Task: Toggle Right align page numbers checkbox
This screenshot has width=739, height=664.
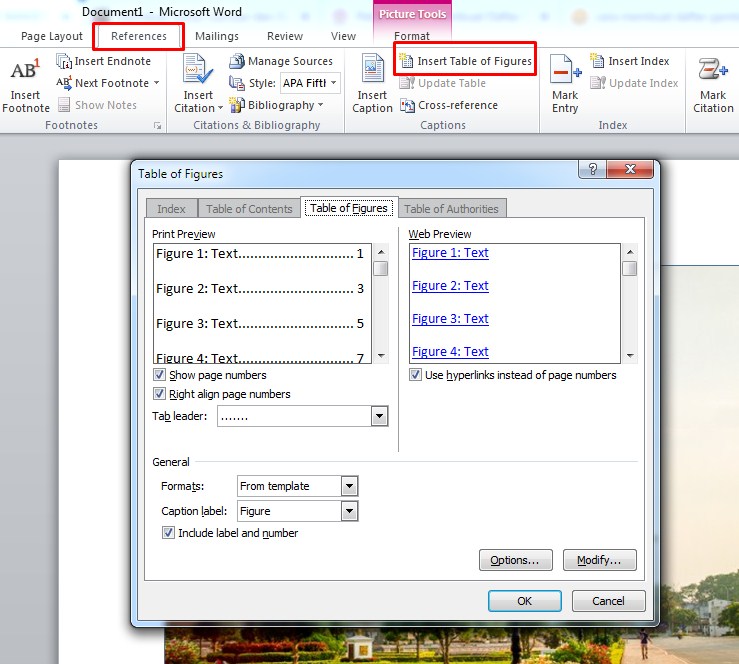Action: coord(159,394)
